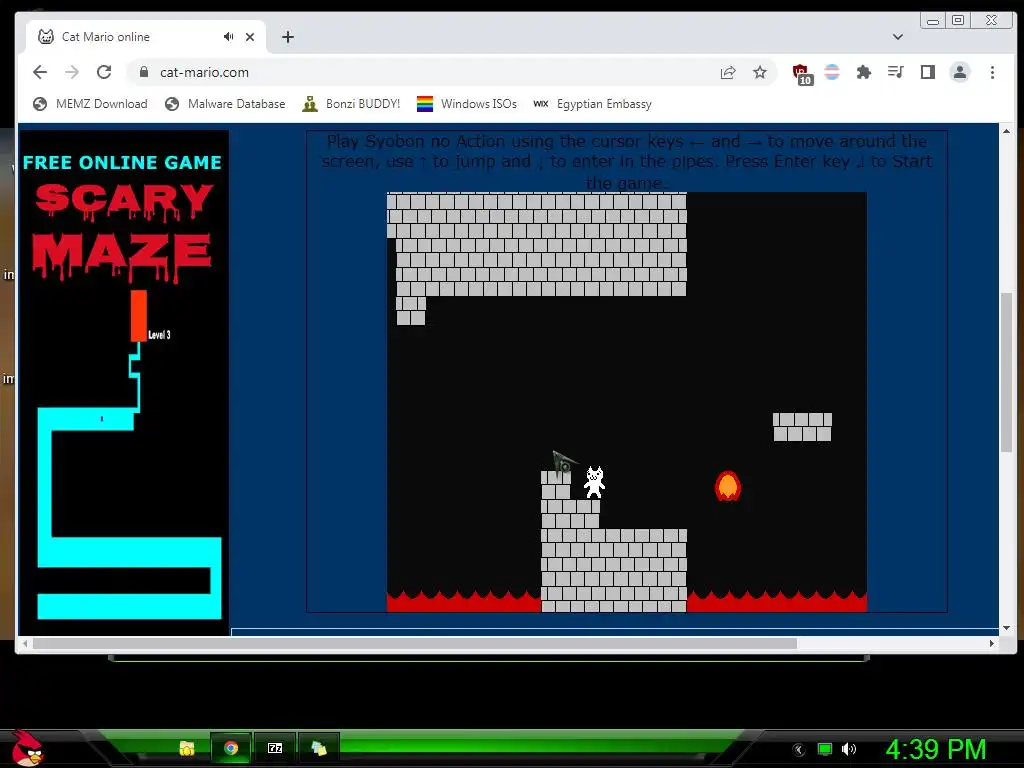Open File Explorer from taskbar
The width and height of the screenshot is (1024, 768).
[x=187, y=748]
